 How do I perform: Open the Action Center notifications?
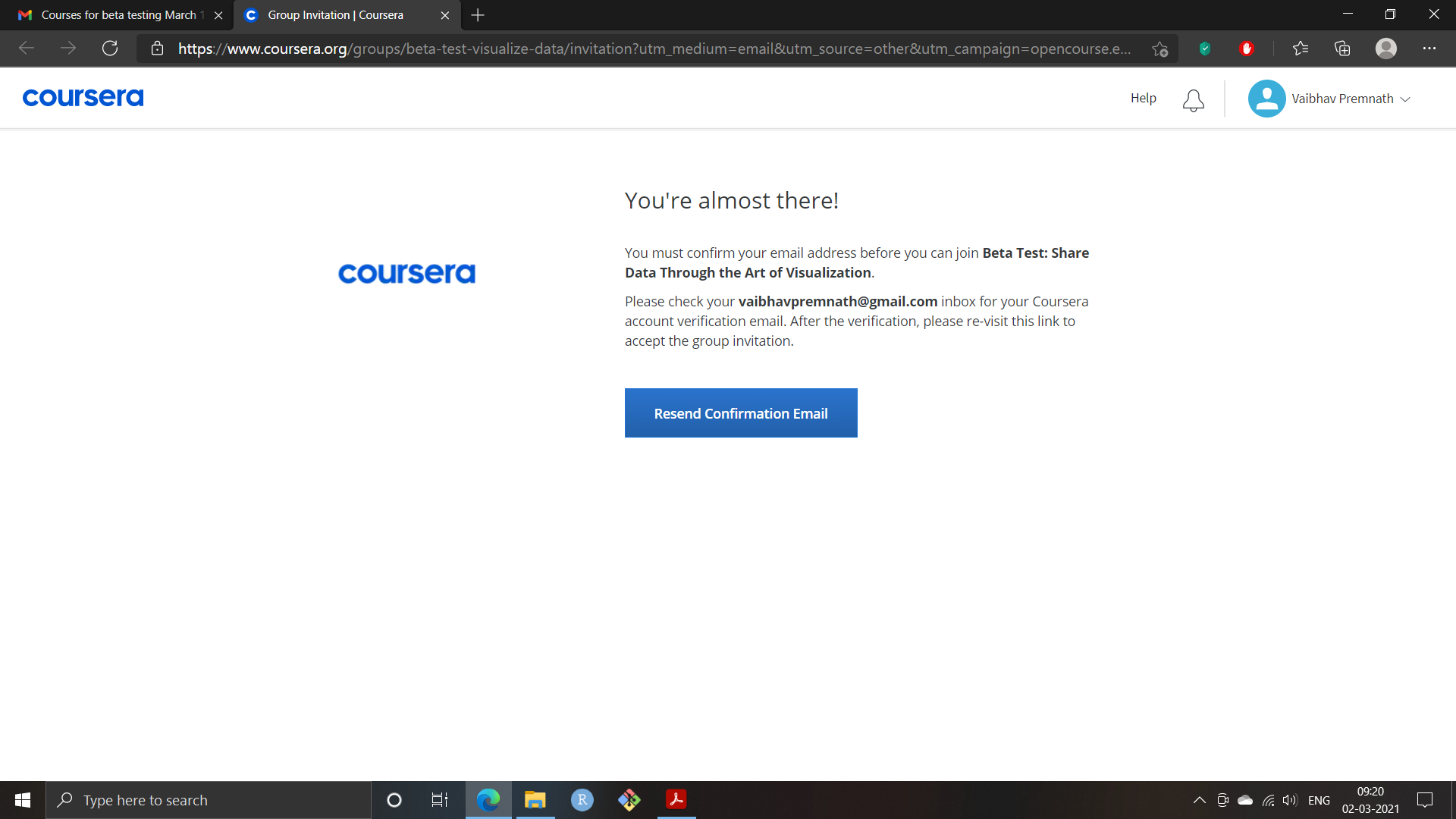pos(1425,800)
